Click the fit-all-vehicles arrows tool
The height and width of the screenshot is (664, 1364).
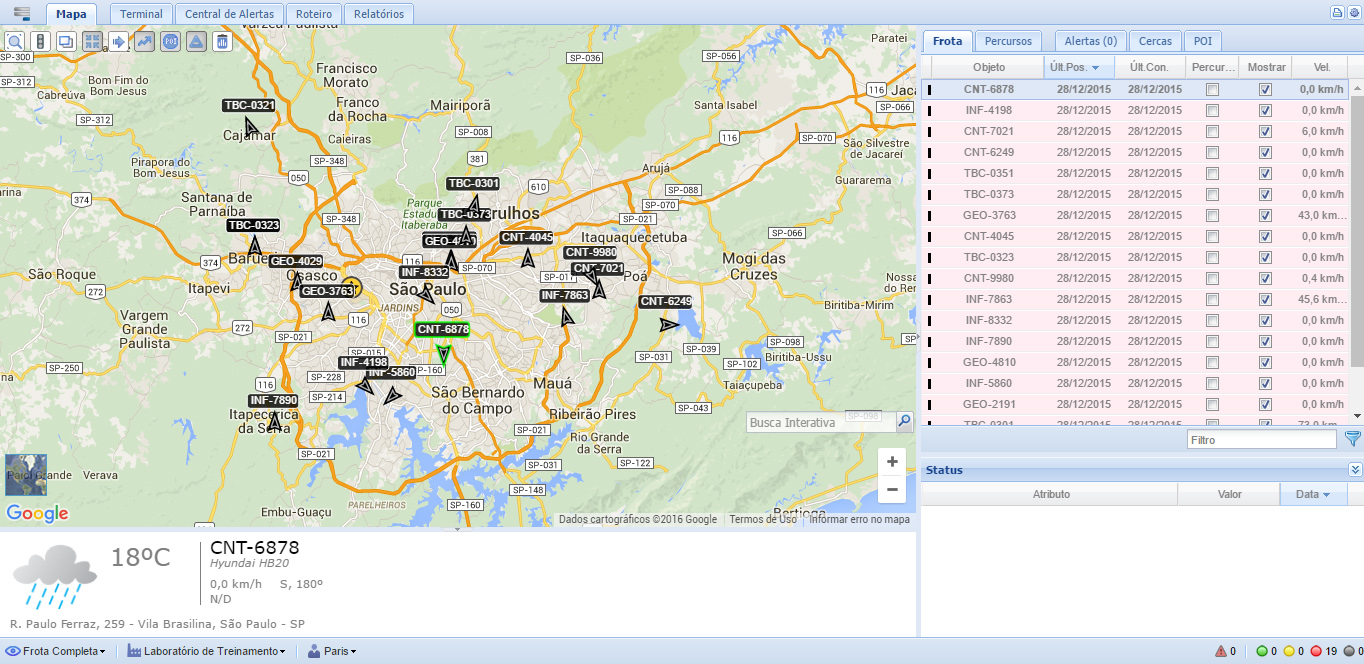point(93,41)
